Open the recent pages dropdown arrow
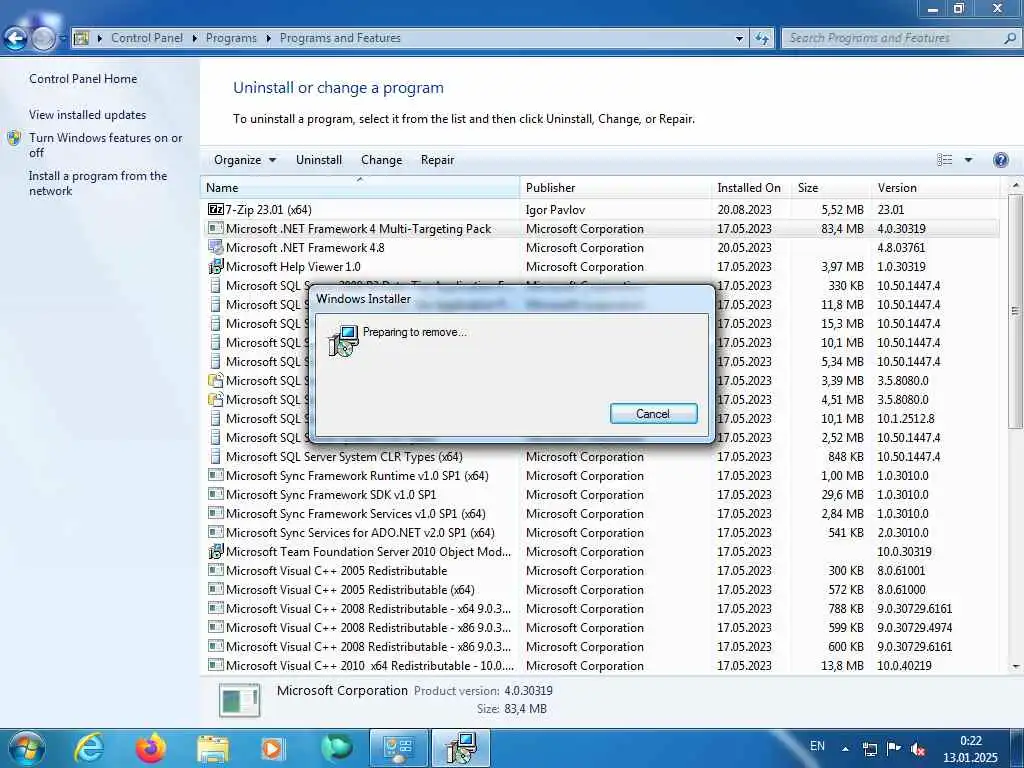This screenshot has width=1024, height=768. click(62, 39)
